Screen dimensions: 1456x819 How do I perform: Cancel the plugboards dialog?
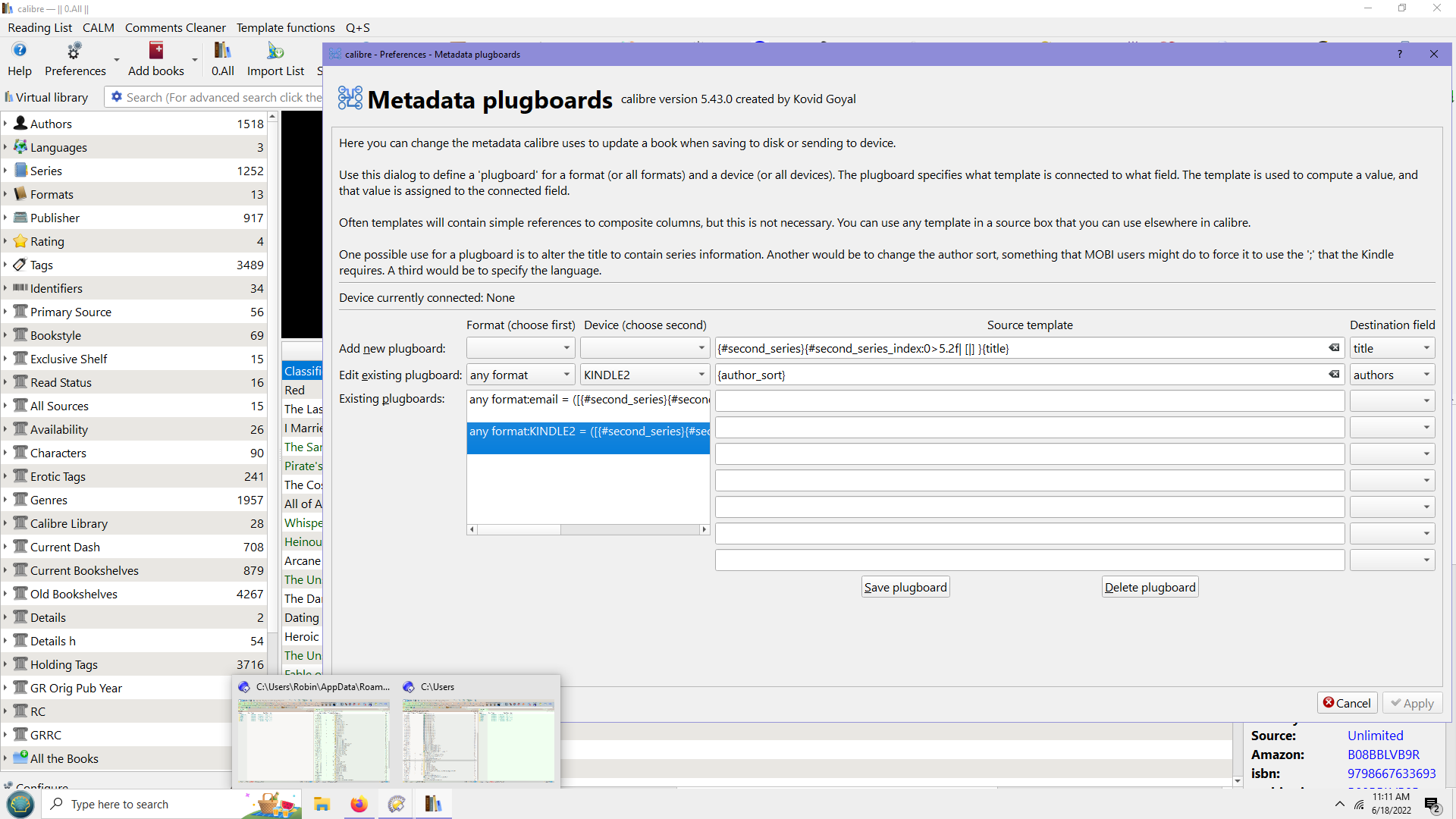click(1348, 703)
